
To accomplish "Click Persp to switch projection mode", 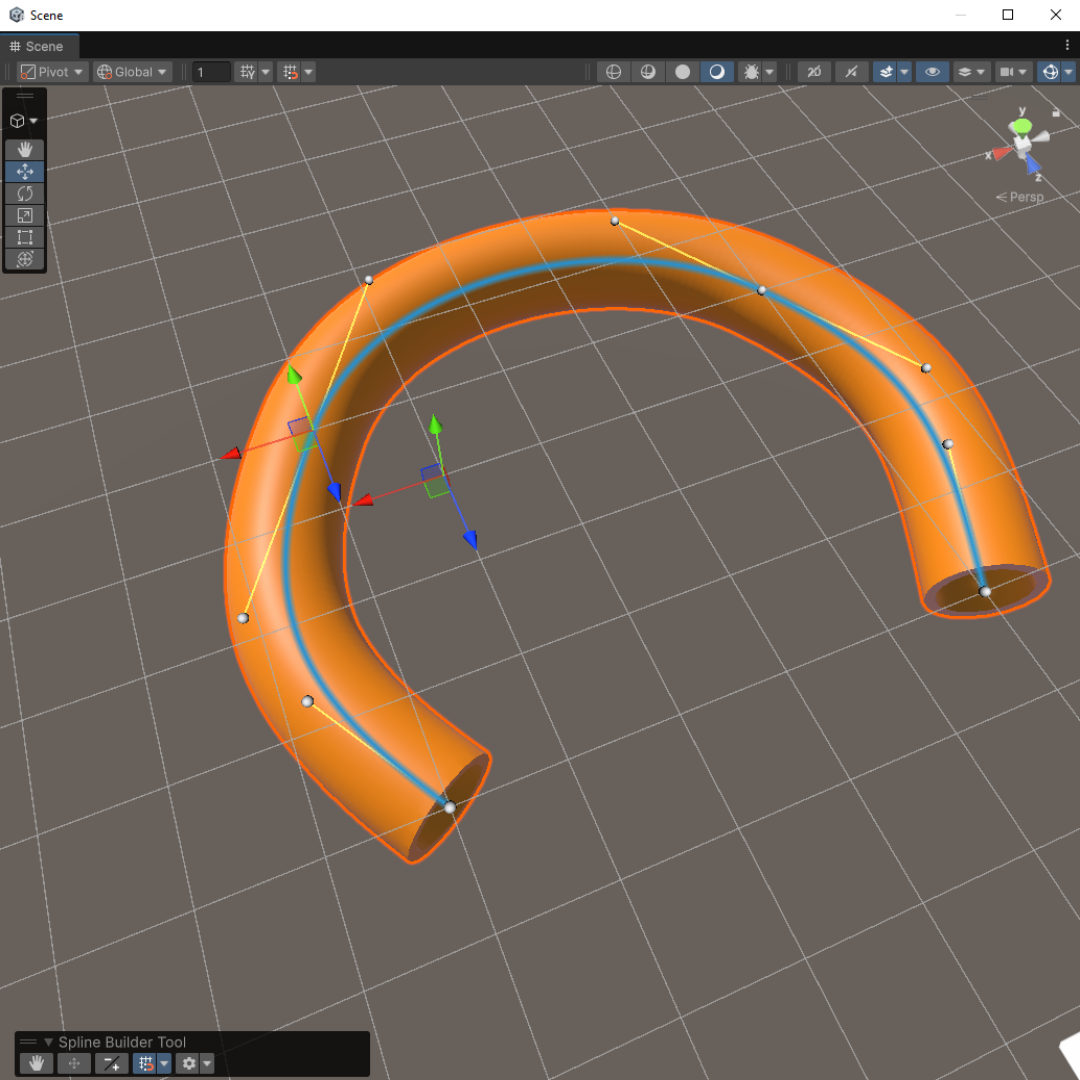I will 1020,197.
